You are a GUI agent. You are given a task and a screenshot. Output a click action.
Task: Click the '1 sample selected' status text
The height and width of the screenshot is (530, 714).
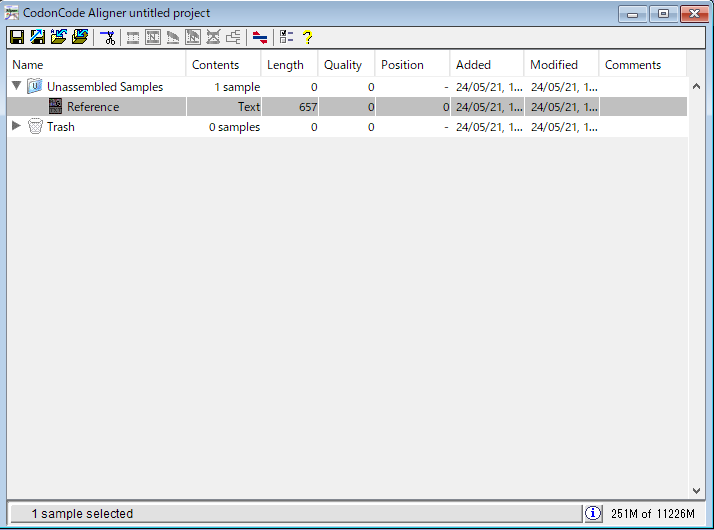tap(82, 514)
